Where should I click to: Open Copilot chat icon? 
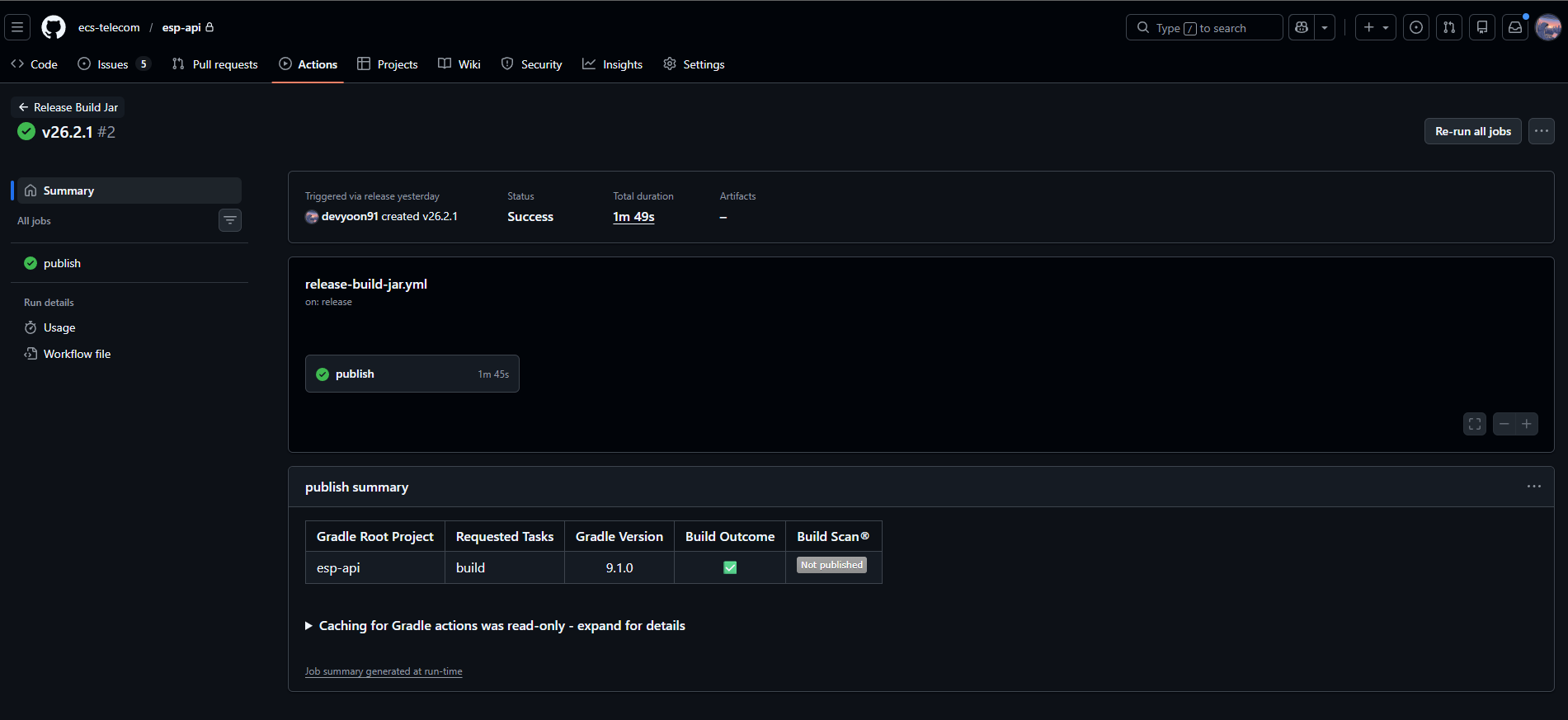1302,27
